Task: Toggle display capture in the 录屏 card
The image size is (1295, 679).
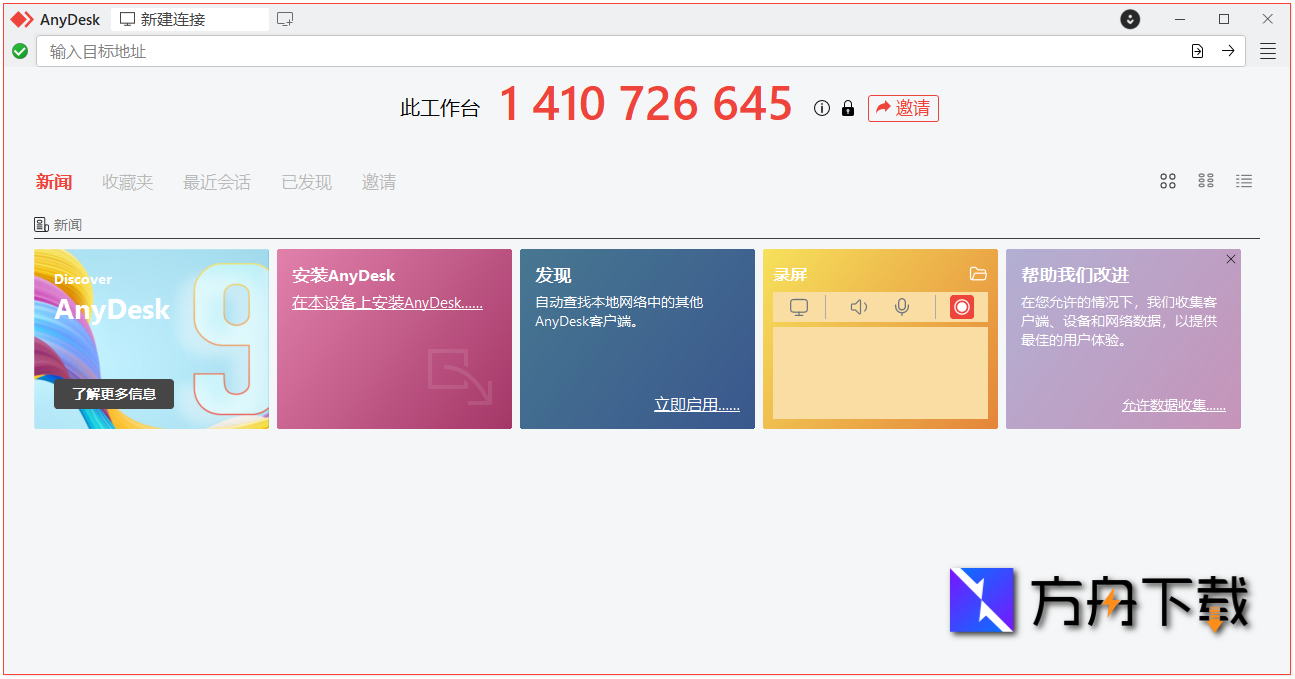Action: point(798,307)
